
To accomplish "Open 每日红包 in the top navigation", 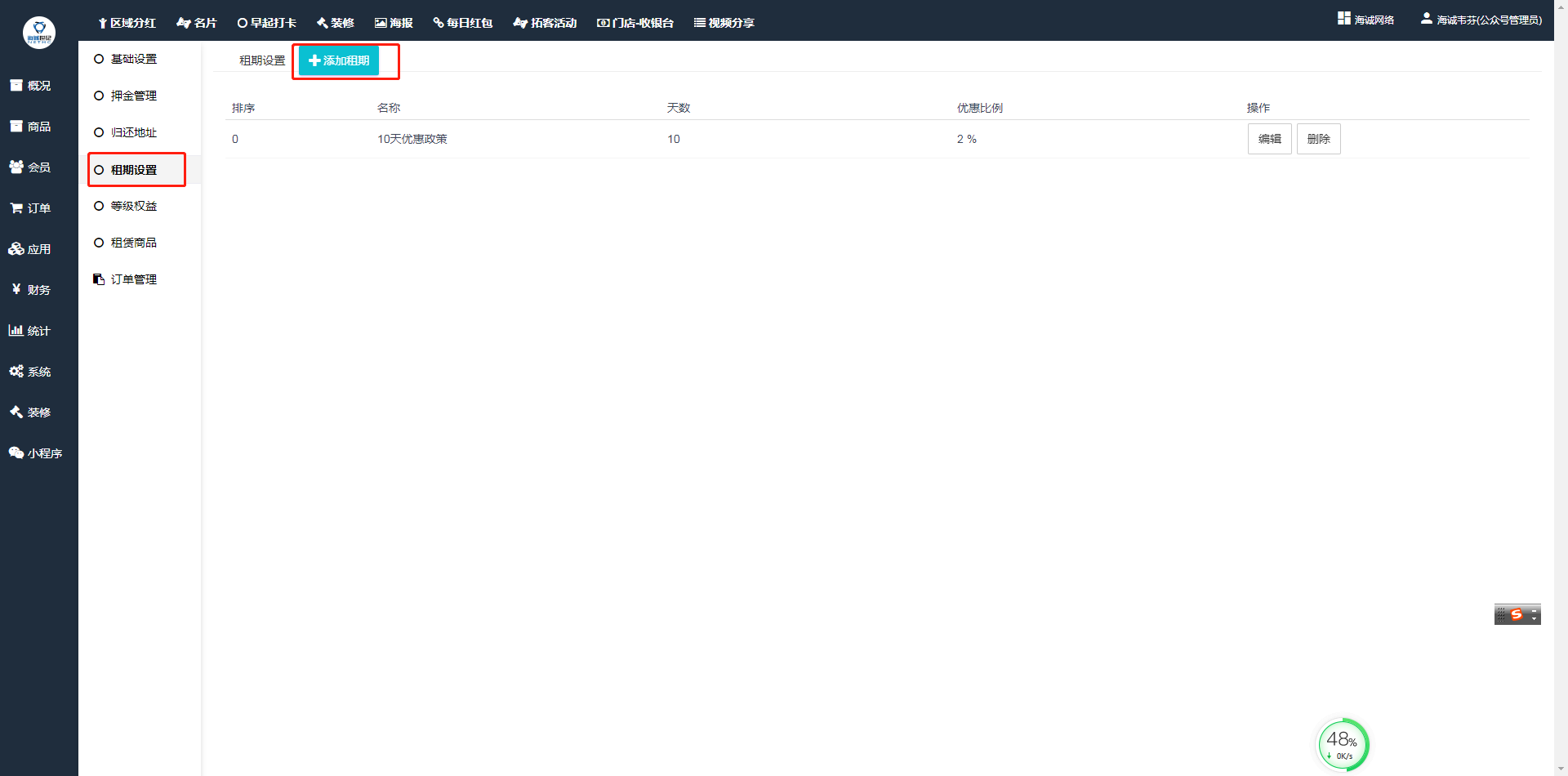I will pyautogui.click(x=463, y=23).
